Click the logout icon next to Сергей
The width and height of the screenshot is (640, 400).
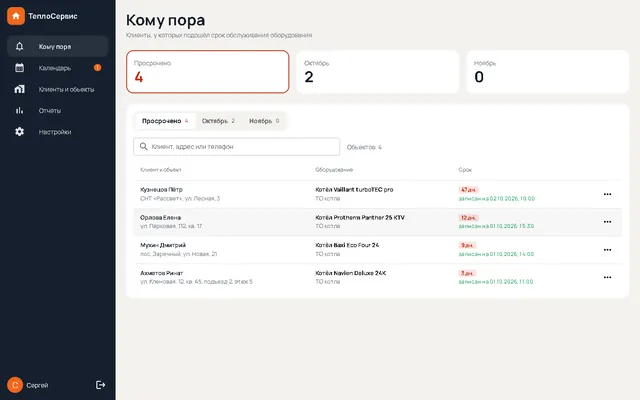click(100, 385)
